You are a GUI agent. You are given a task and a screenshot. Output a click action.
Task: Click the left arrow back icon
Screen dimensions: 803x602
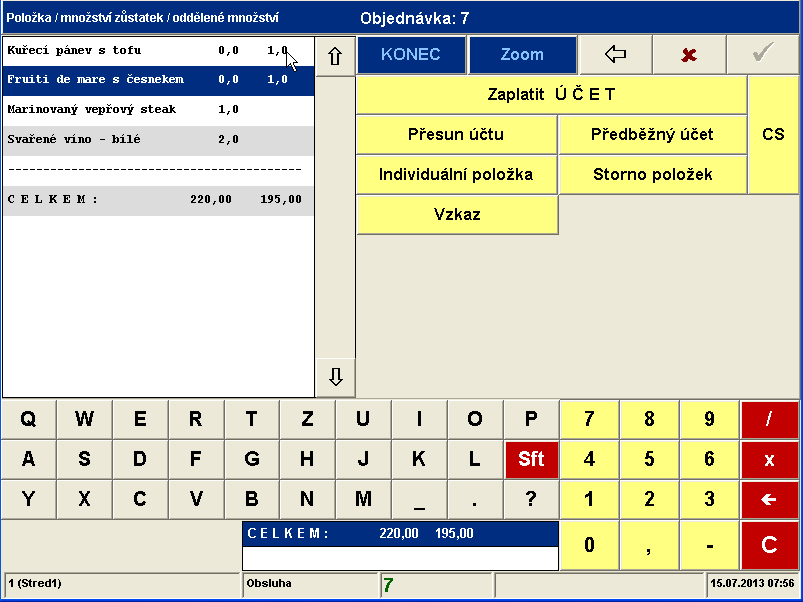pos(615,55)
